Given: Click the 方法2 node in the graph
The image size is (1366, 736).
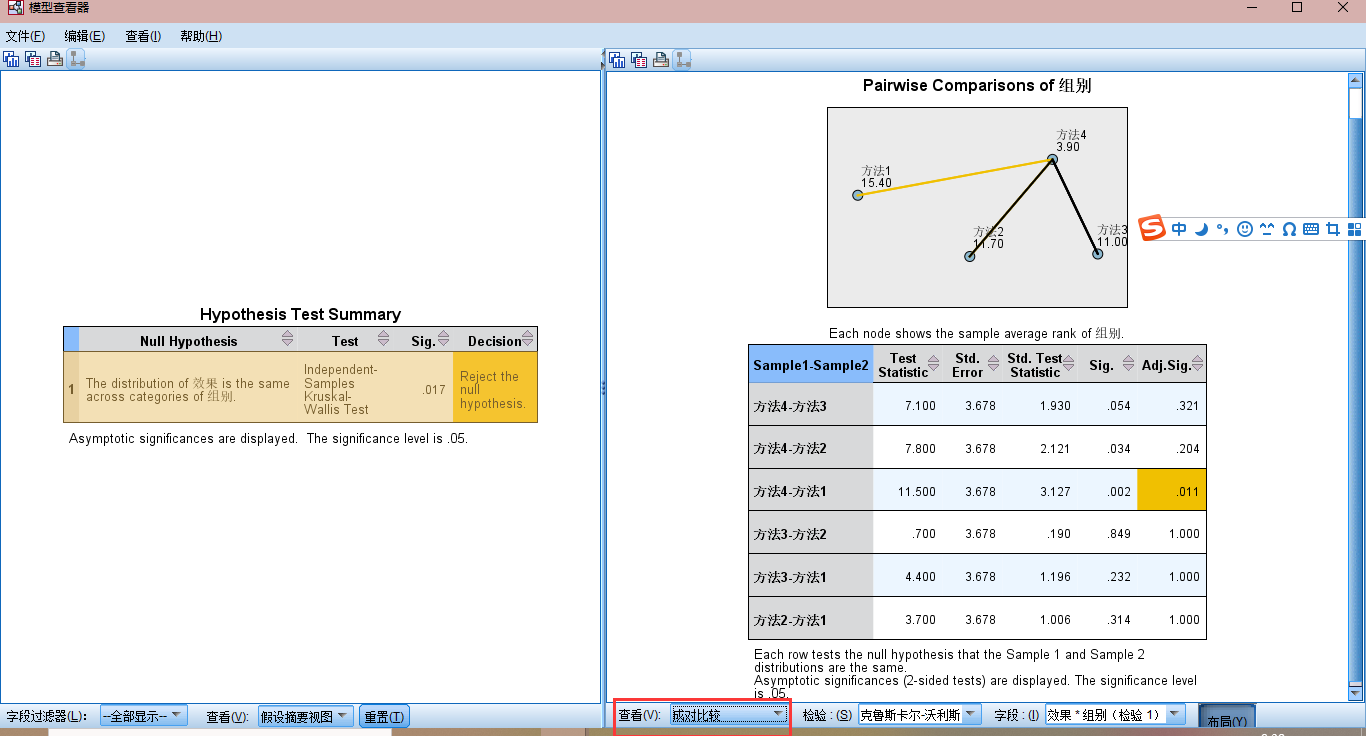Looking at the screenshot, I should coord(969,257).
